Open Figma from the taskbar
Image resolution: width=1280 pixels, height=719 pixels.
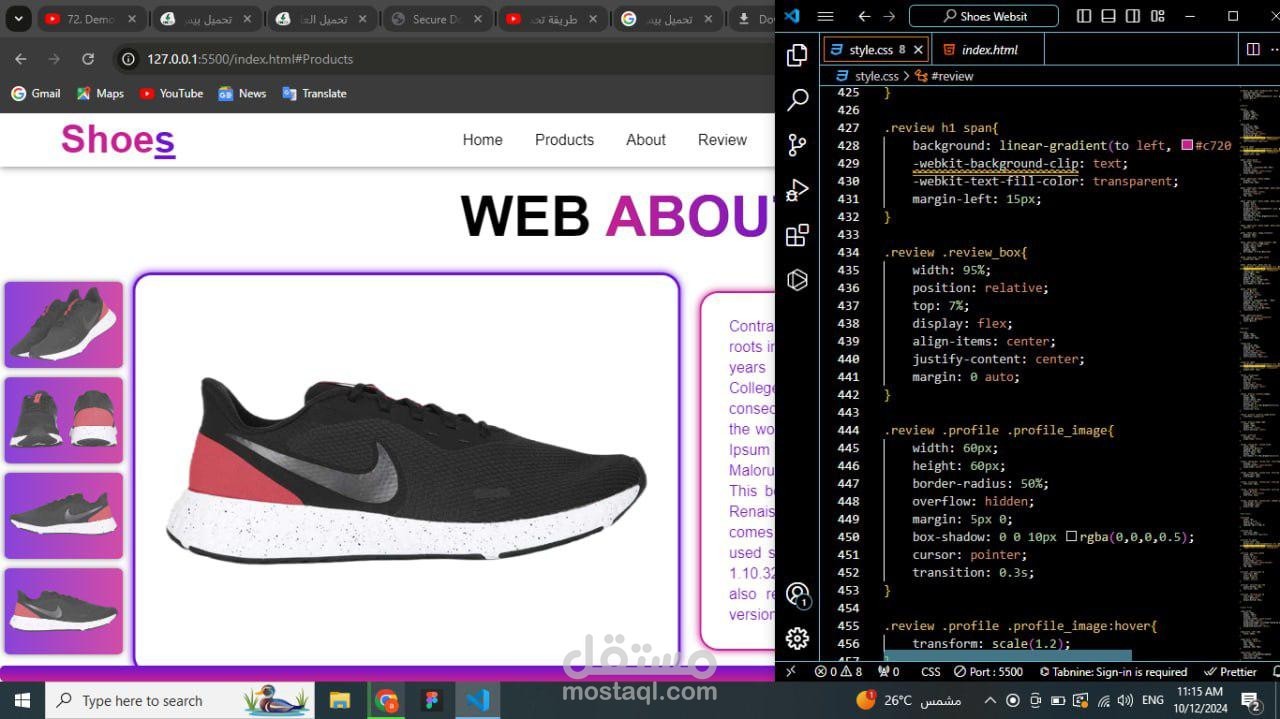432,700
